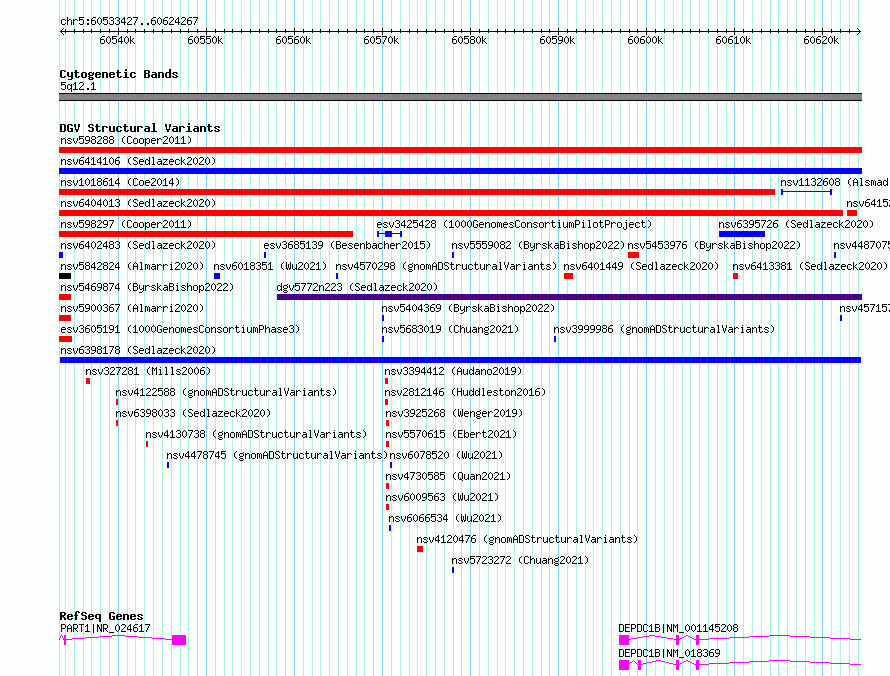Click the chr5:60533427..60624267 coordinate label
Image resolution: width=890 pixels, height=676 pixels.
[129, 21]
